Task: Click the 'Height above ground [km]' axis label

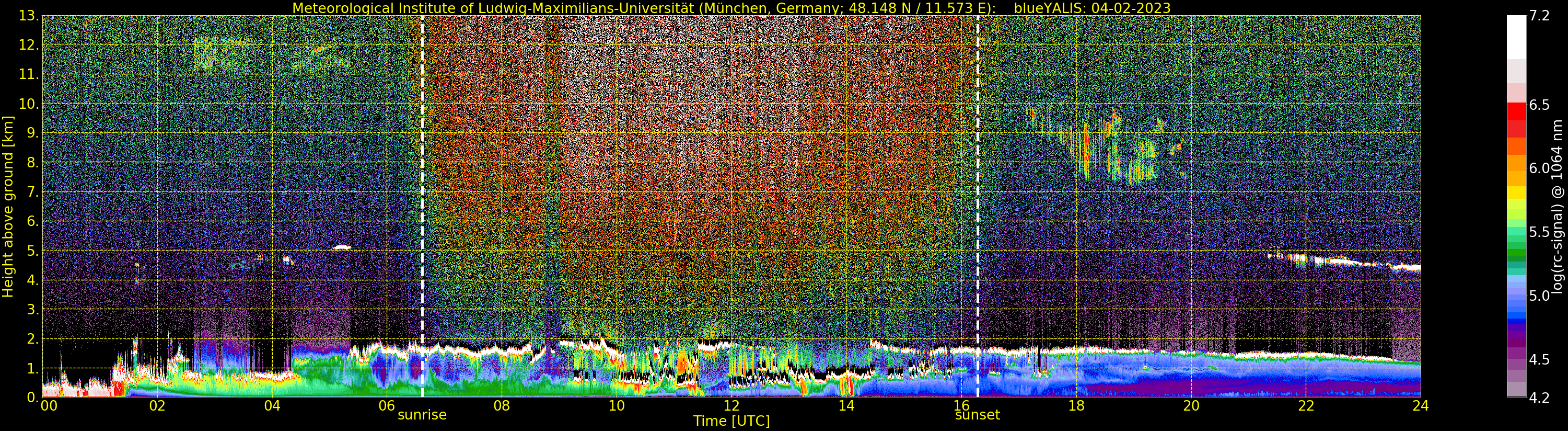Action: pos(8,206)
